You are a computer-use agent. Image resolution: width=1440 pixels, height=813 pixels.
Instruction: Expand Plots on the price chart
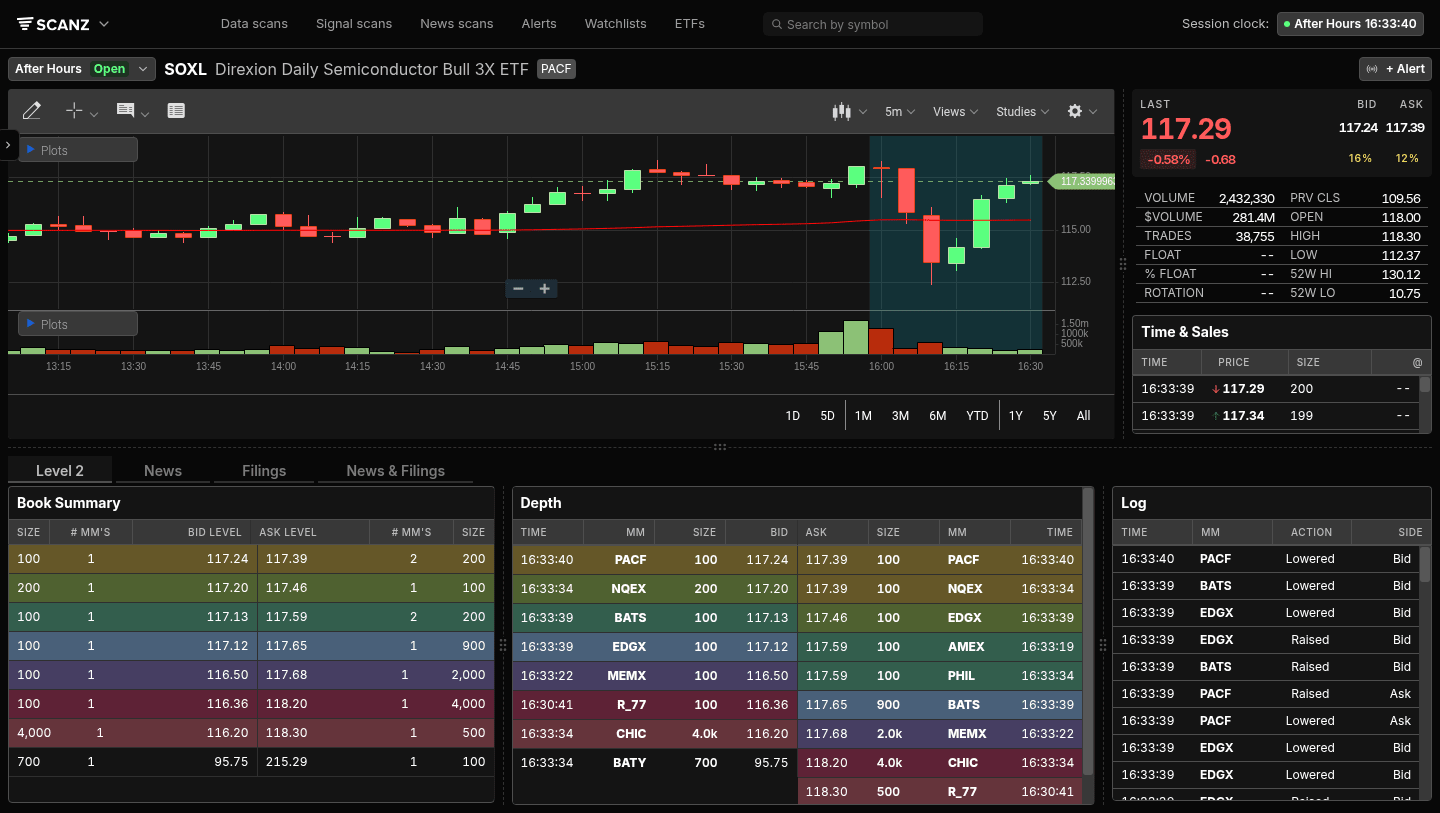[78, 150]
